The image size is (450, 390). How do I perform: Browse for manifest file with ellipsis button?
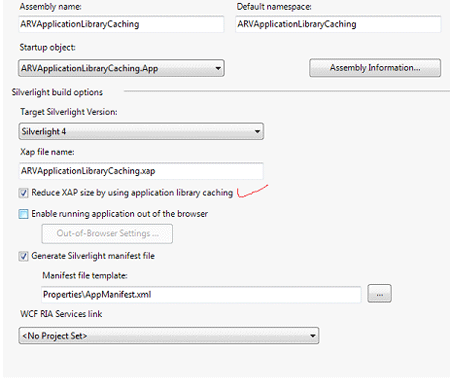[x=379, y=294]
